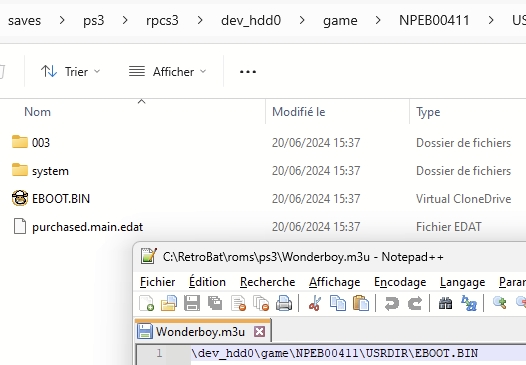Open the Encodage menu
The image size is (526, 365).
tap(400, 282)
